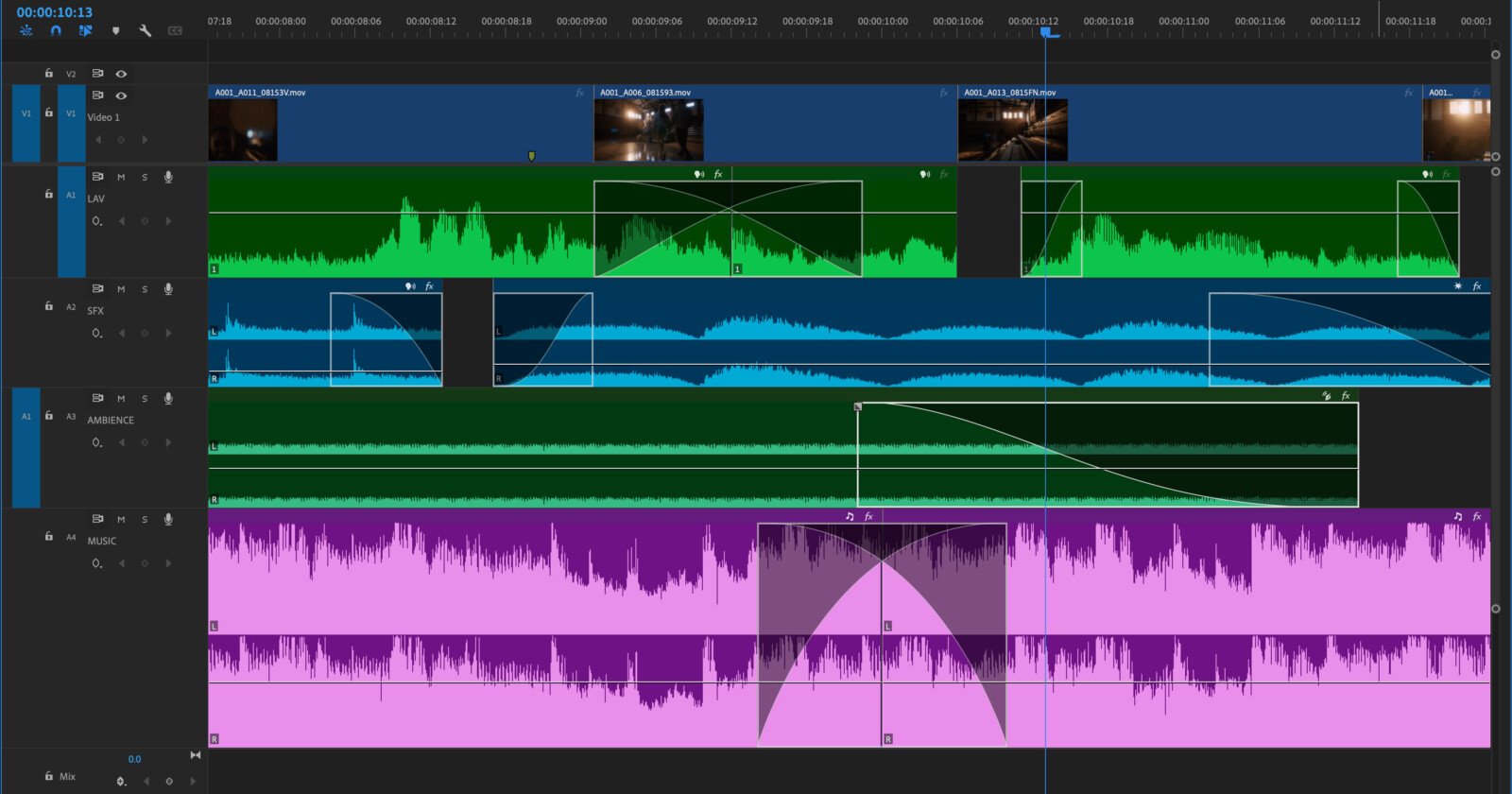Click the playhead timecode 00:00:10:13
This screenshot has height=794, width=1512.
55,12
